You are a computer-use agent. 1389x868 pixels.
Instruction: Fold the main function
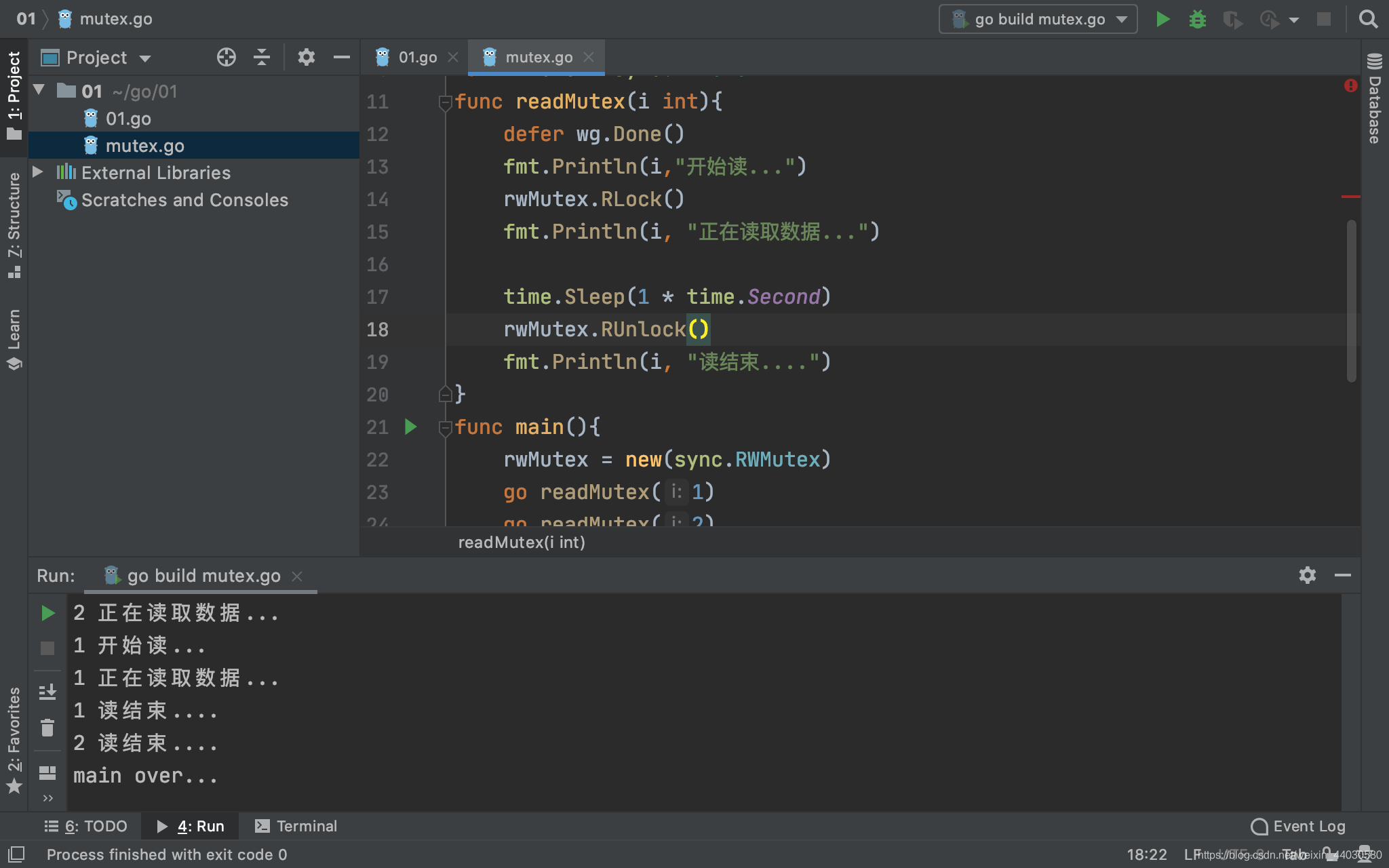[445, 428]
